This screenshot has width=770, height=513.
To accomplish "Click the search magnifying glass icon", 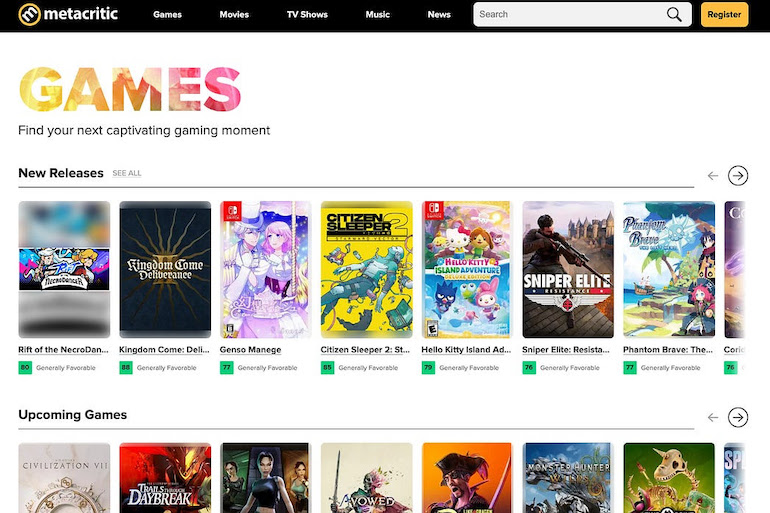I will pos(676,15).
